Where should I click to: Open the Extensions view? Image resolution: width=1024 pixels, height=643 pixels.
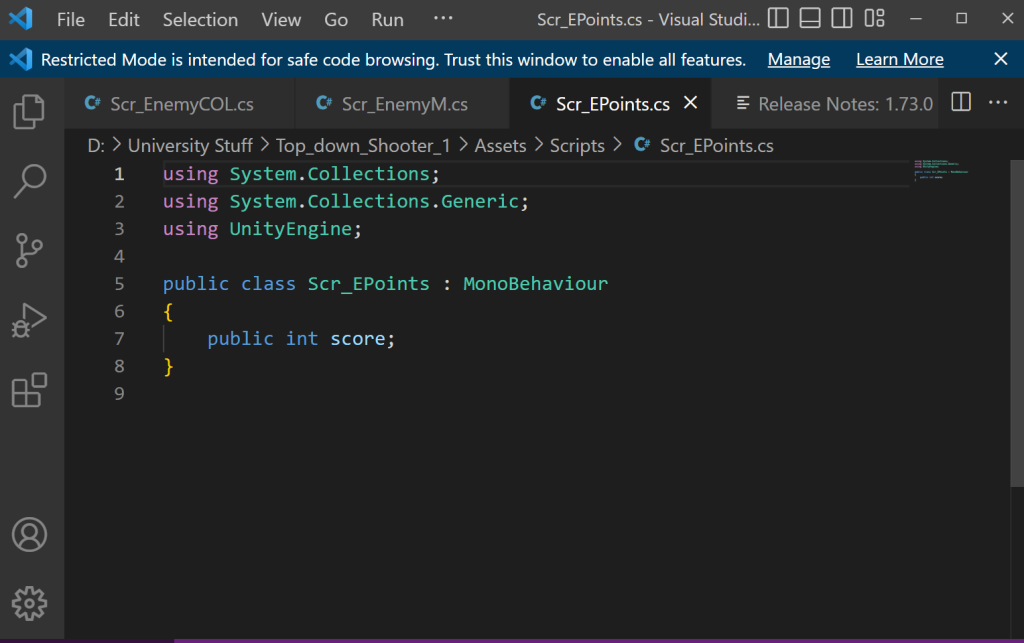coord(30,391)
